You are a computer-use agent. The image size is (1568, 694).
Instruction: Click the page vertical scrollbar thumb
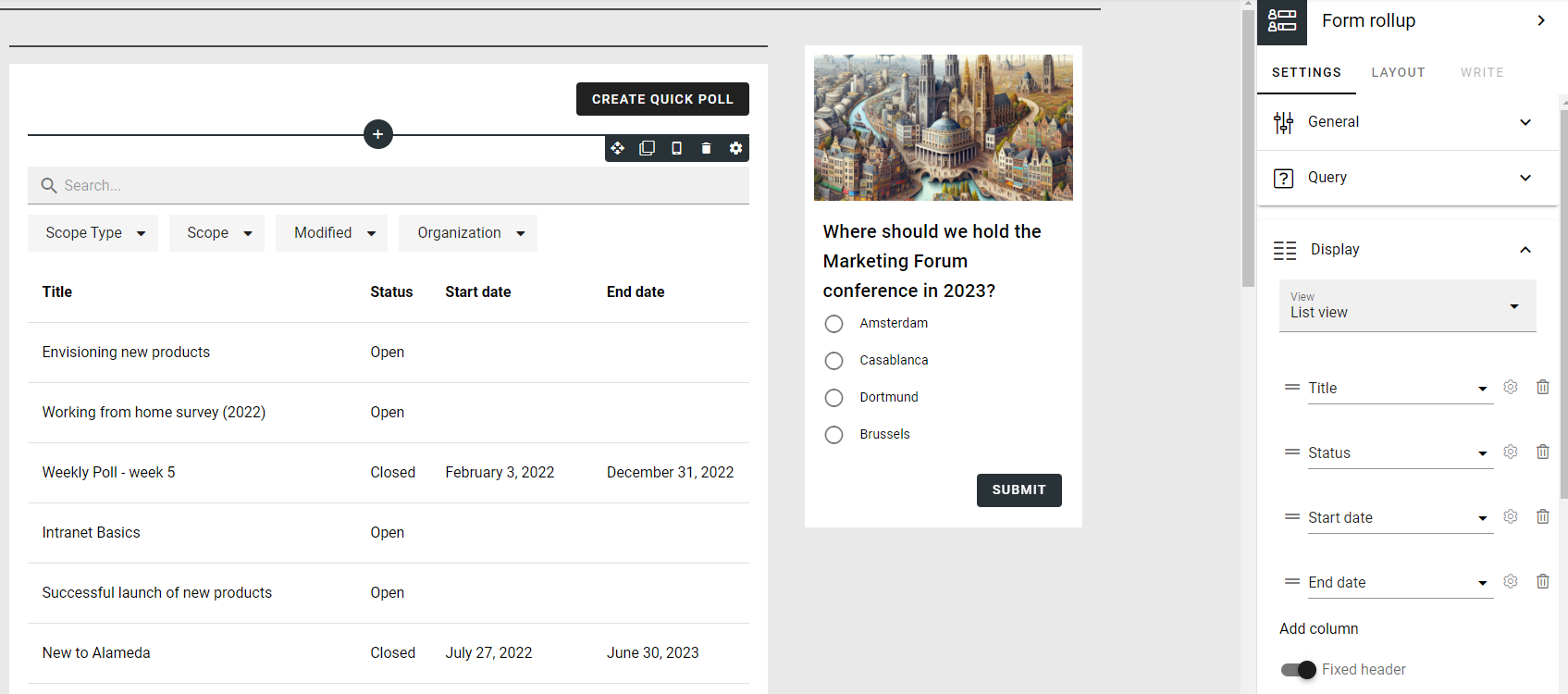click(x=1248, y=148)
